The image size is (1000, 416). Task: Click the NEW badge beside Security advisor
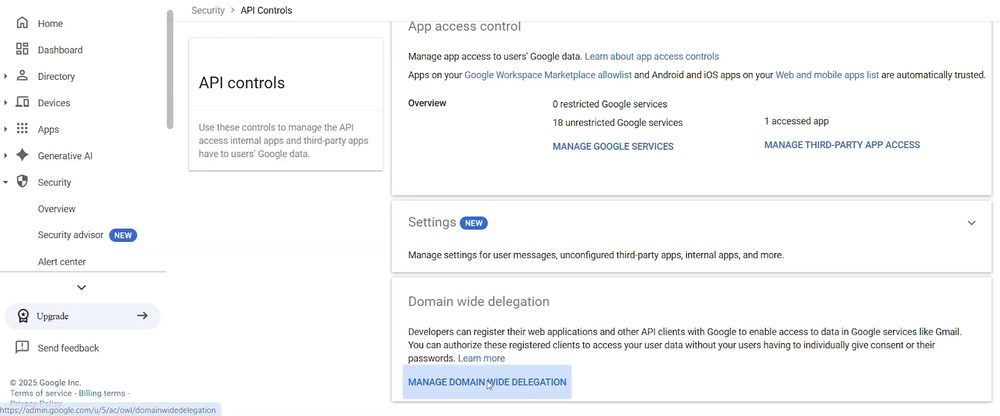pos(123,235)
